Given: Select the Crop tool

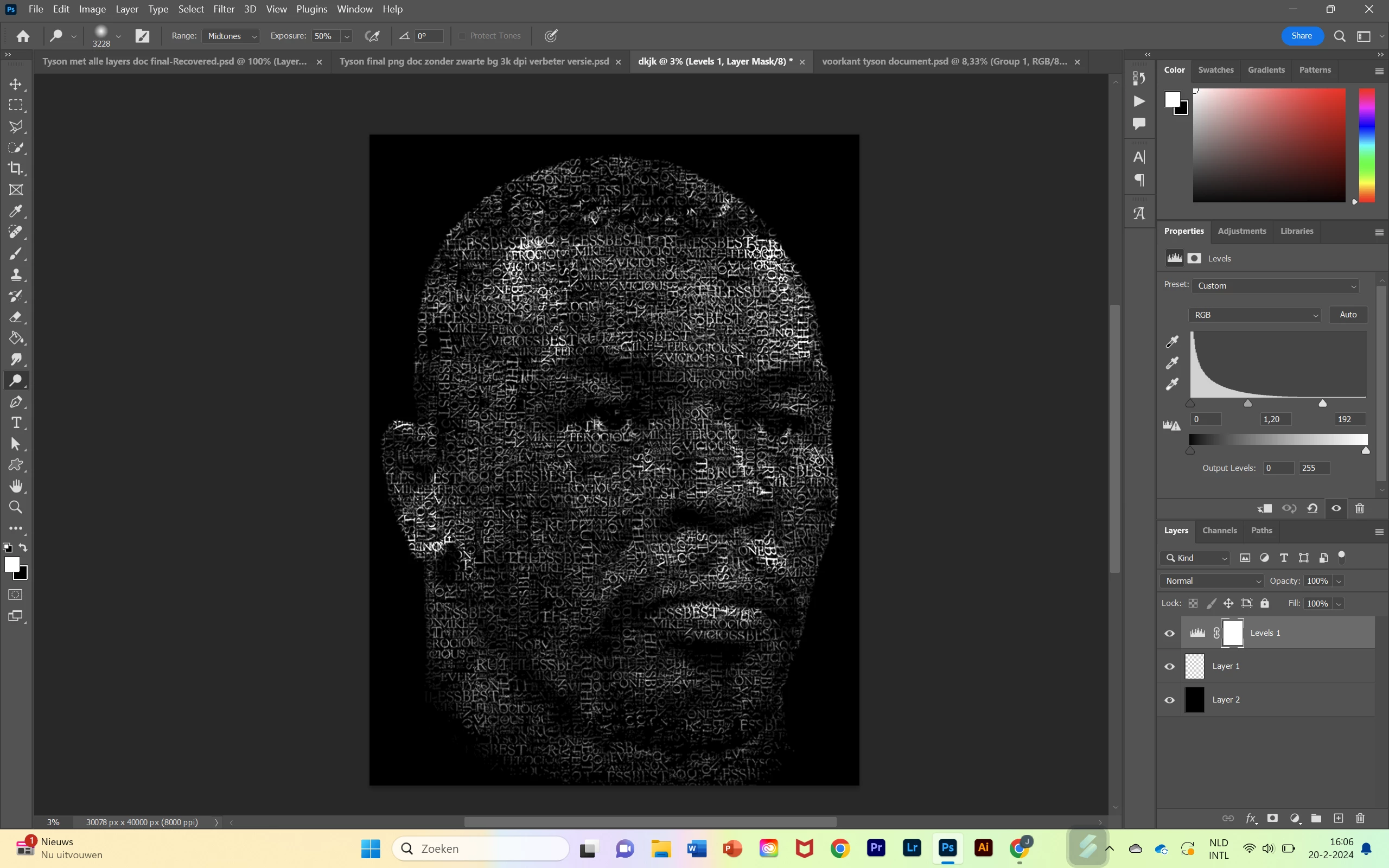Looking at the screenshot, I should click(16, 169).
